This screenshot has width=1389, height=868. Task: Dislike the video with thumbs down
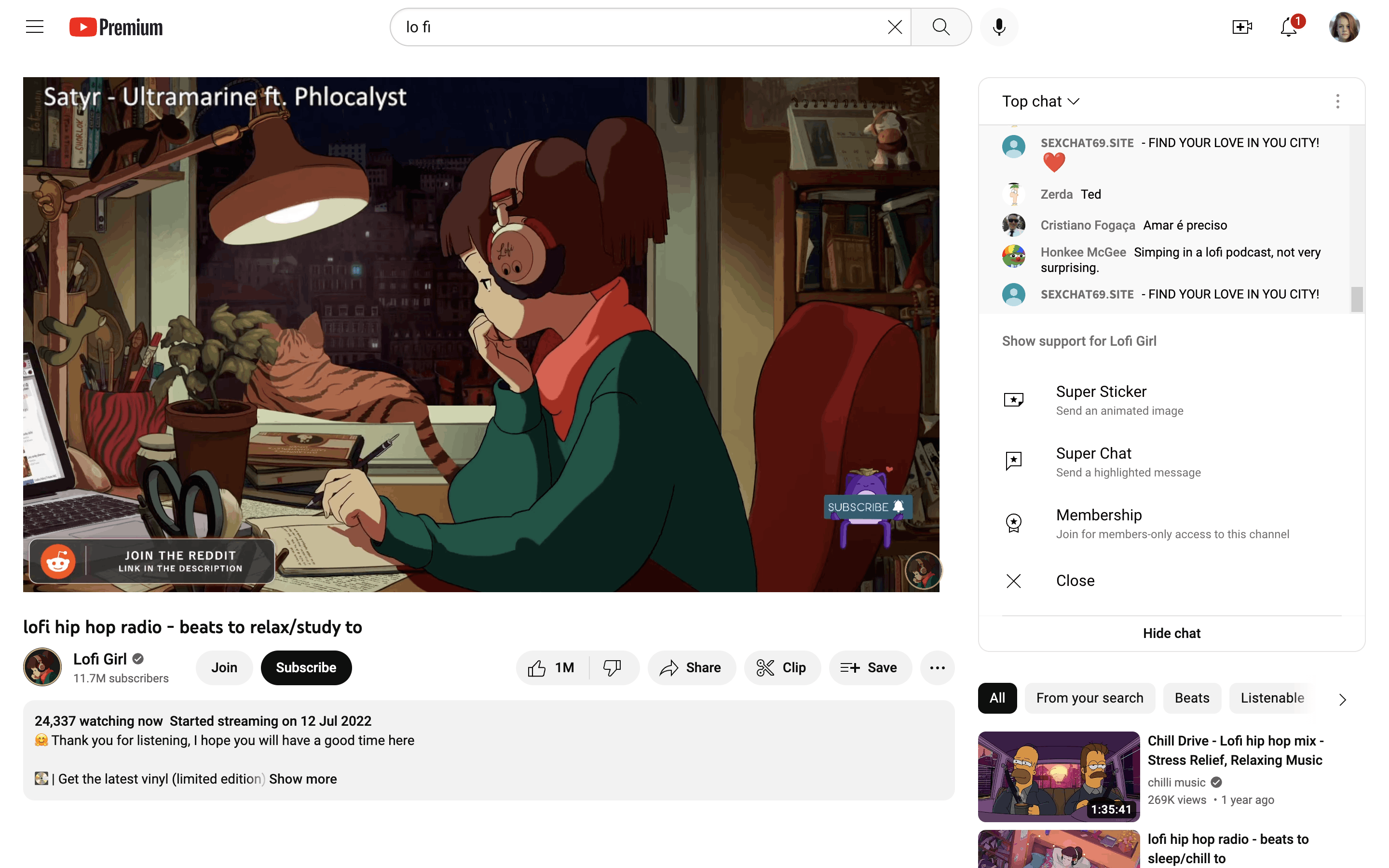[x=613, y=668]
